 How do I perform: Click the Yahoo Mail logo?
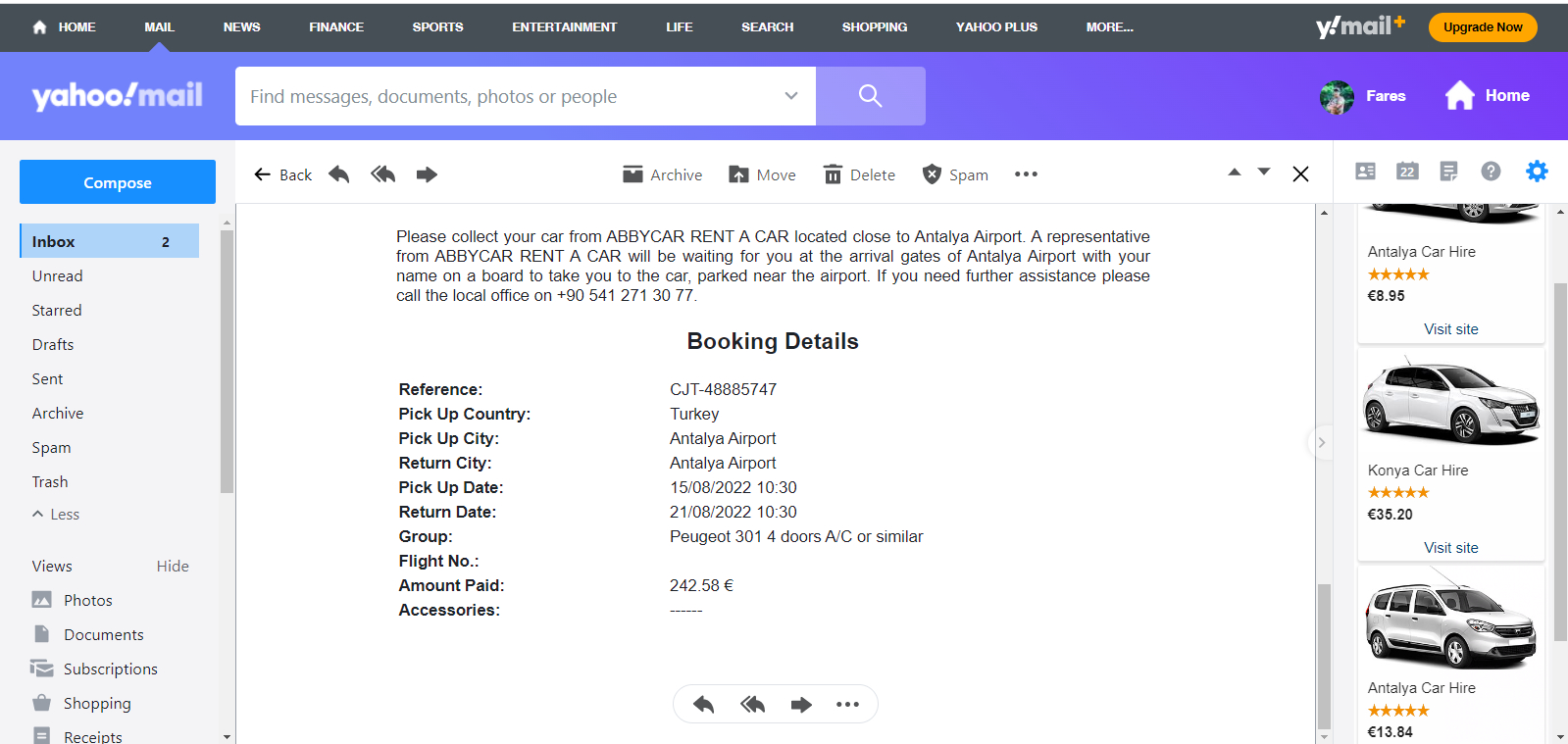point(118,95)
